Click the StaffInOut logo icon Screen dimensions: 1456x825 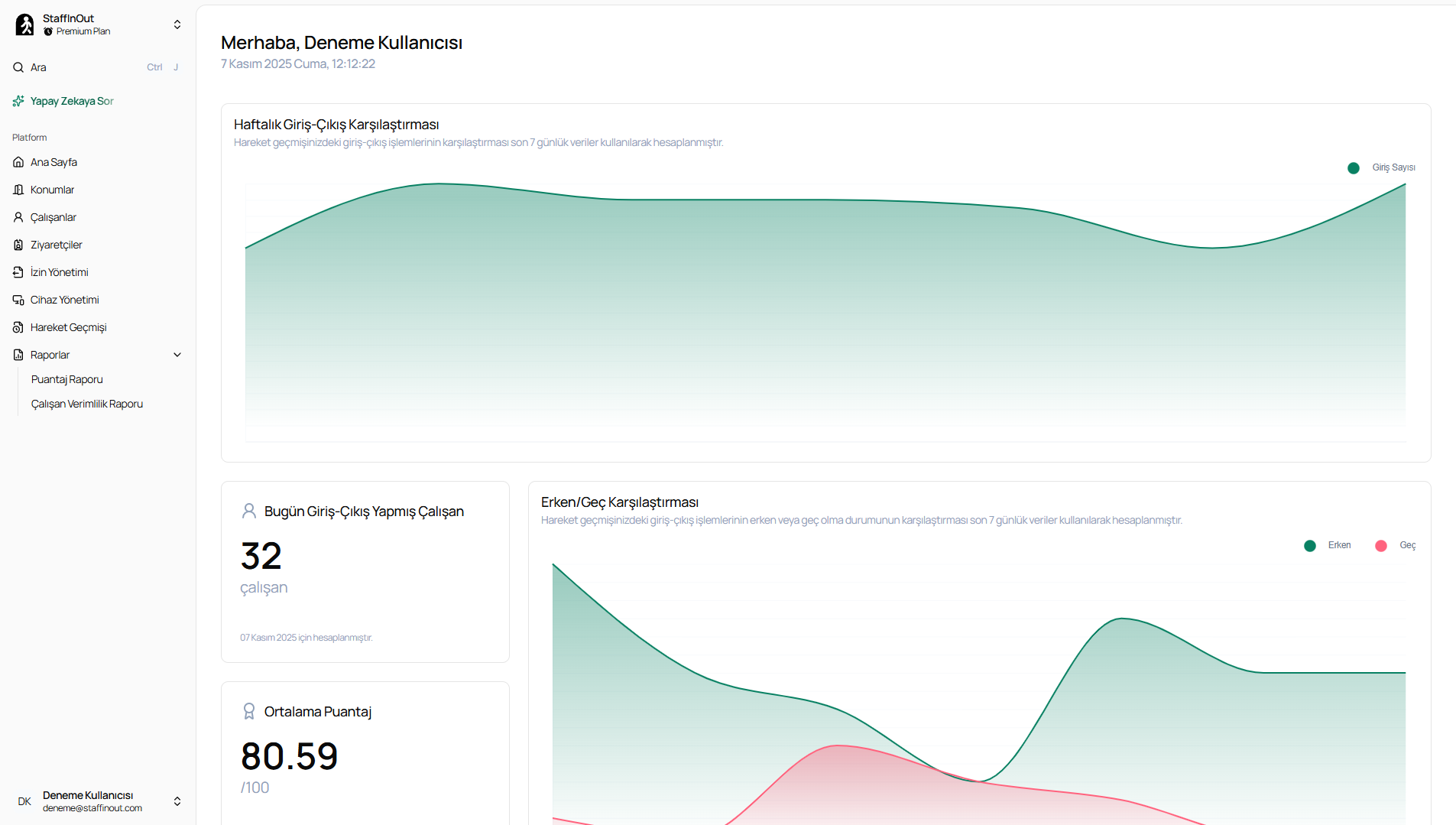click(x=24, y=24)
